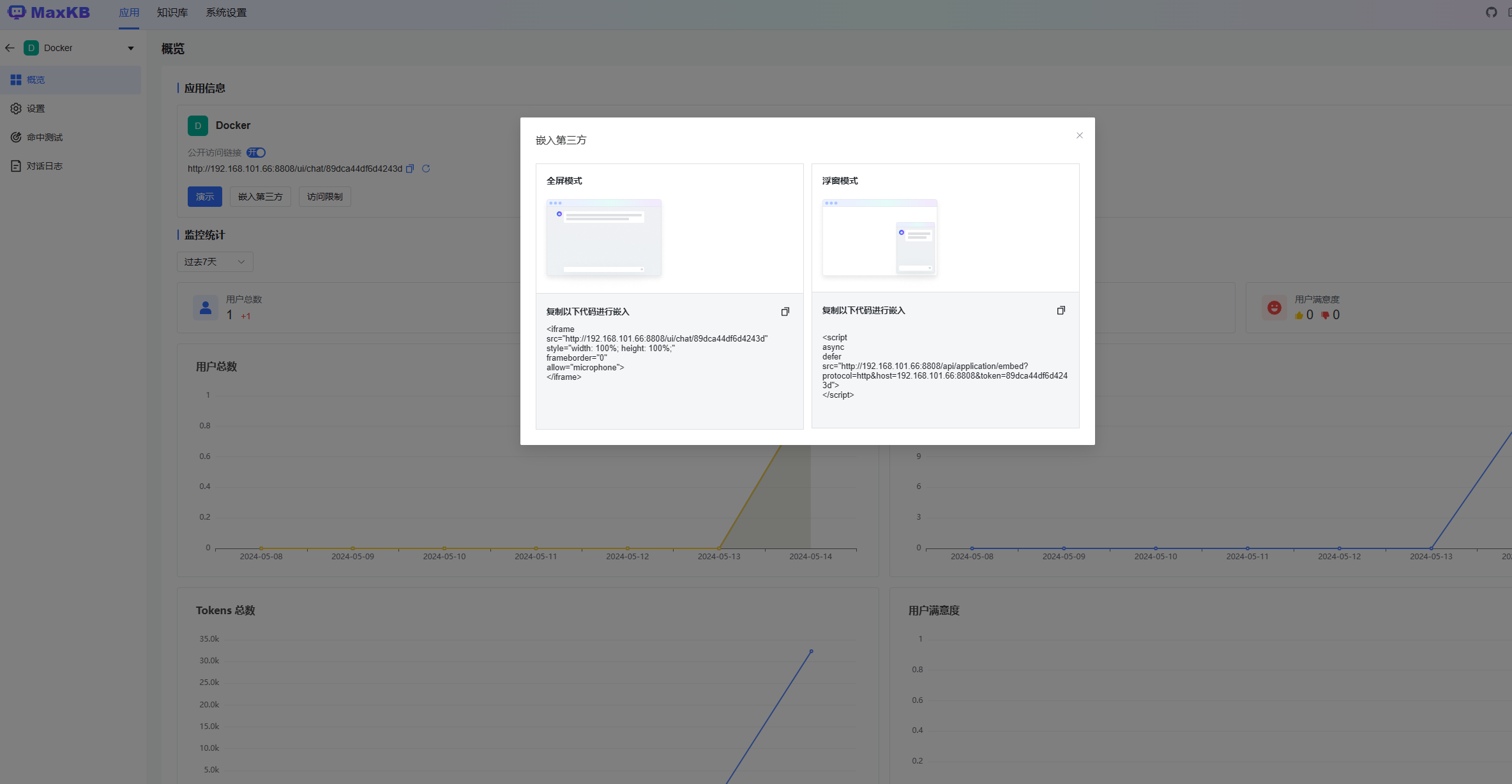Click the 浮窗模式 preview thumbnail
Viewport: 1512px width, 784px height.
point(880,237)
